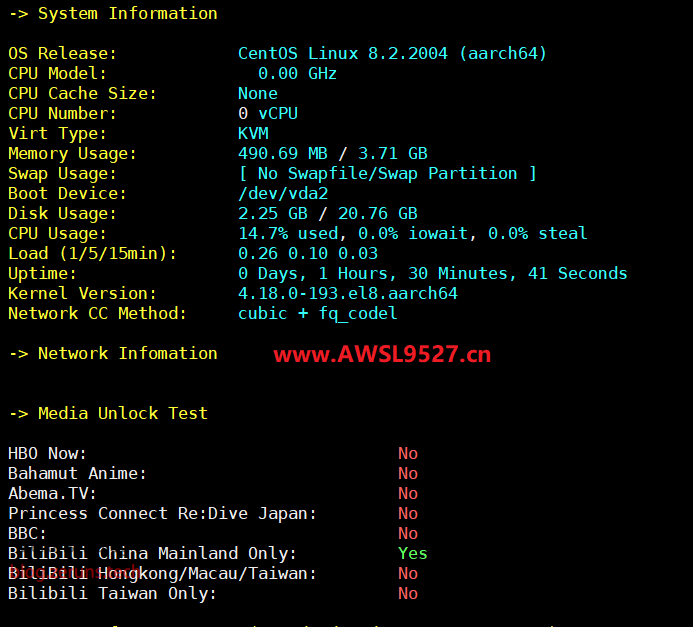The width and height of the screenshot is (693, 627).
Task: Click the uptime value text
Action: (x=432, y=274)
